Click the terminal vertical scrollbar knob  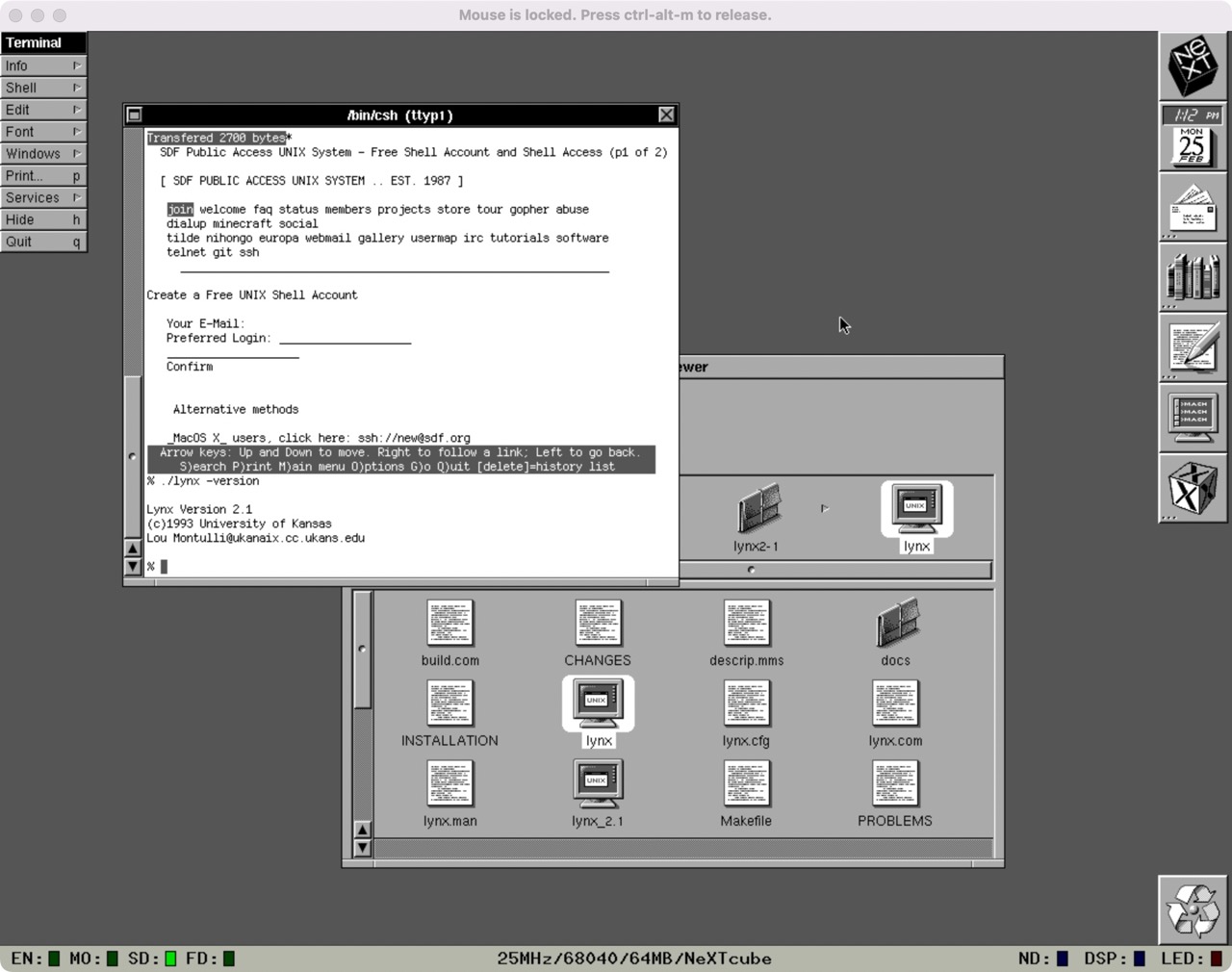pos(133,456)
